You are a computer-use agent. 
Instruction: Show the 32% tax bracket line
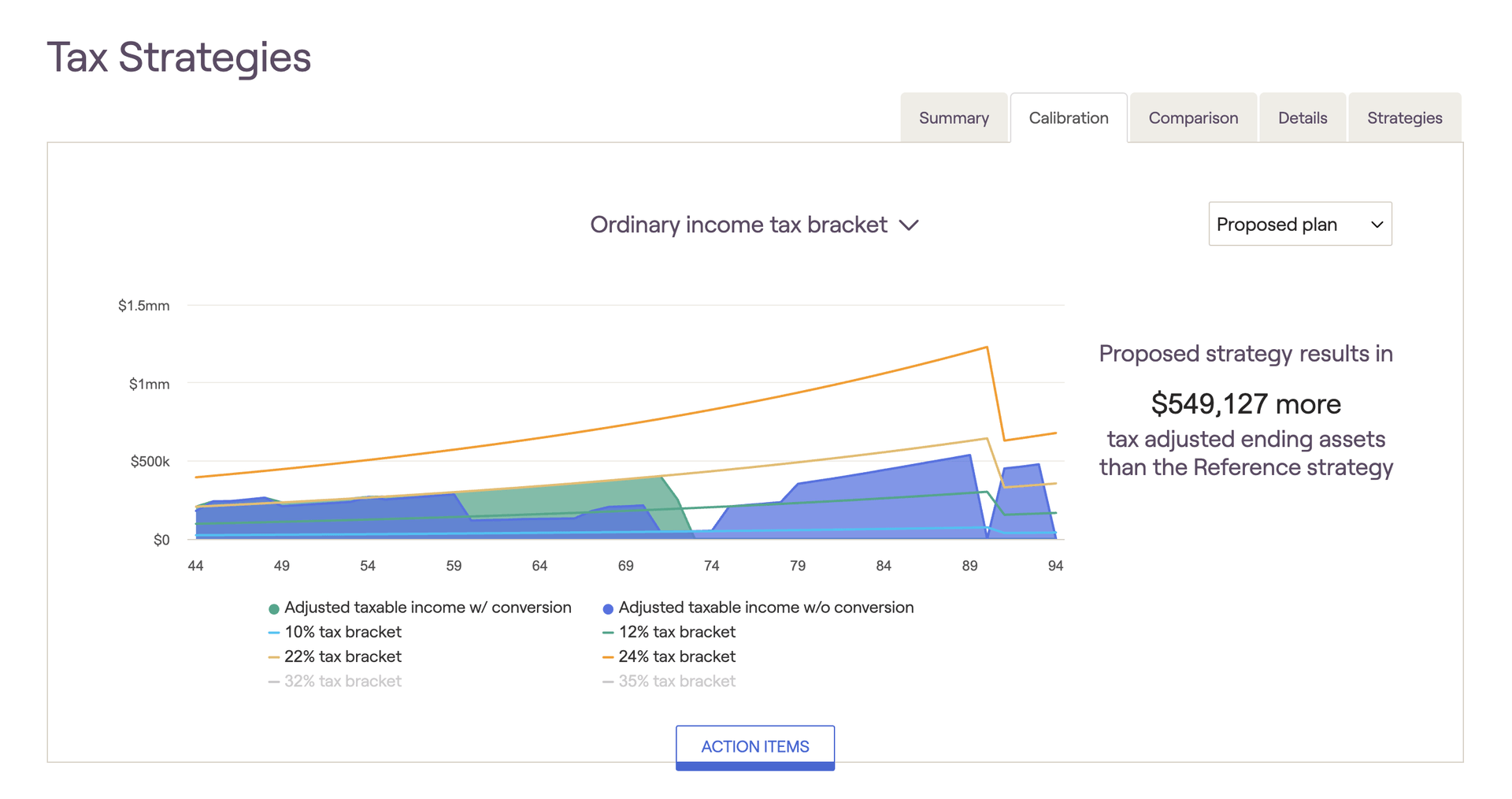pyautogui.click(x=343, y=681)
